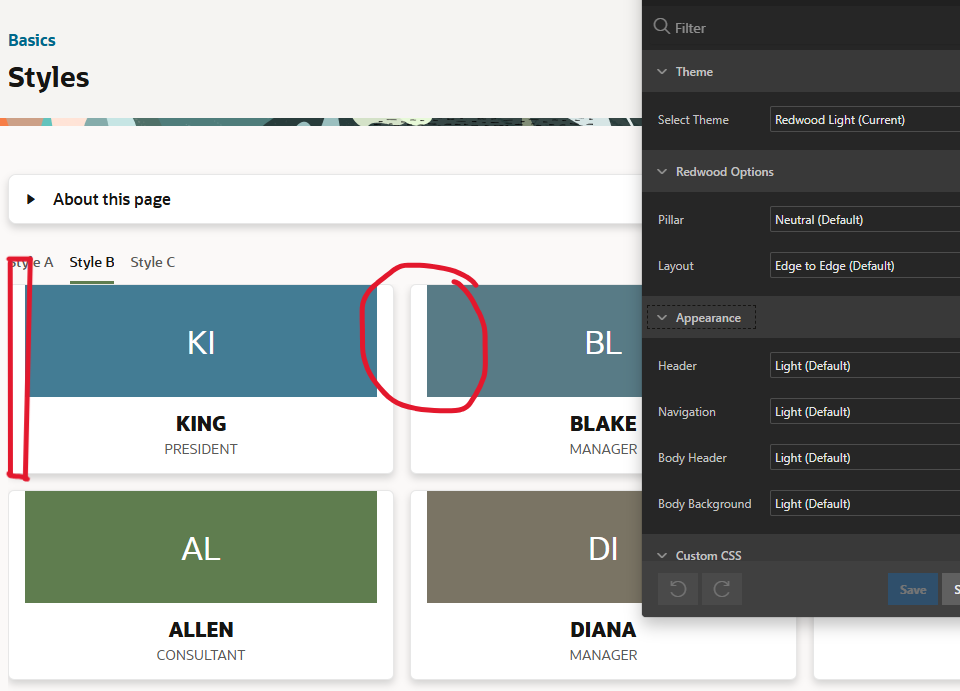960x691 pixels.
Task: Open the Basics breadcrumb link
Action: click(x=32, y=40)
